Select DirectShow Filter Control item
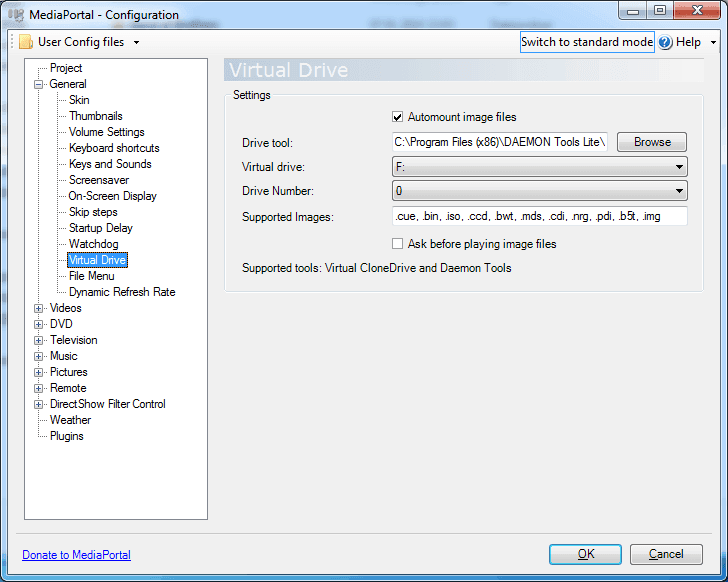Image resolution: width=728 pixels, height=582 pixels. click(108, 404)
